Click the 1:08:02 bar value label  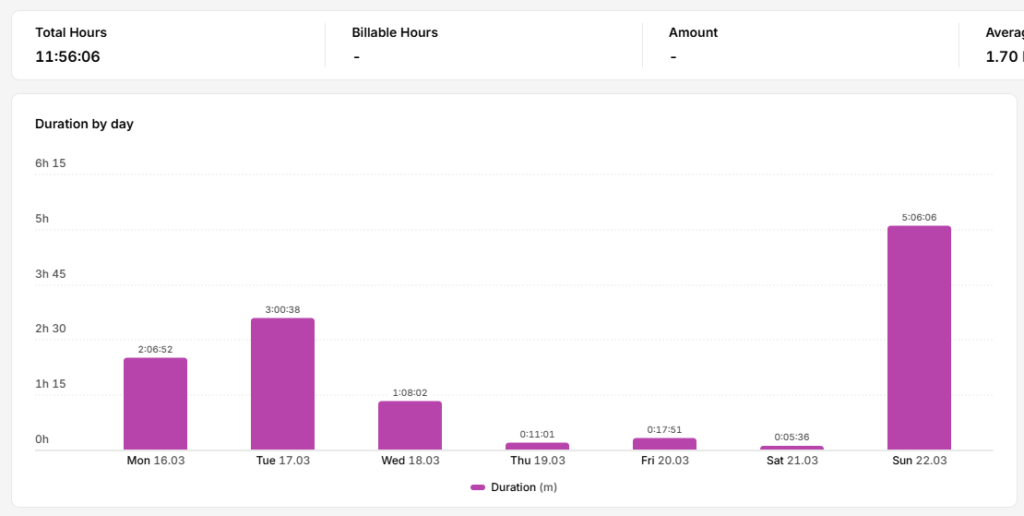point(410,393)
